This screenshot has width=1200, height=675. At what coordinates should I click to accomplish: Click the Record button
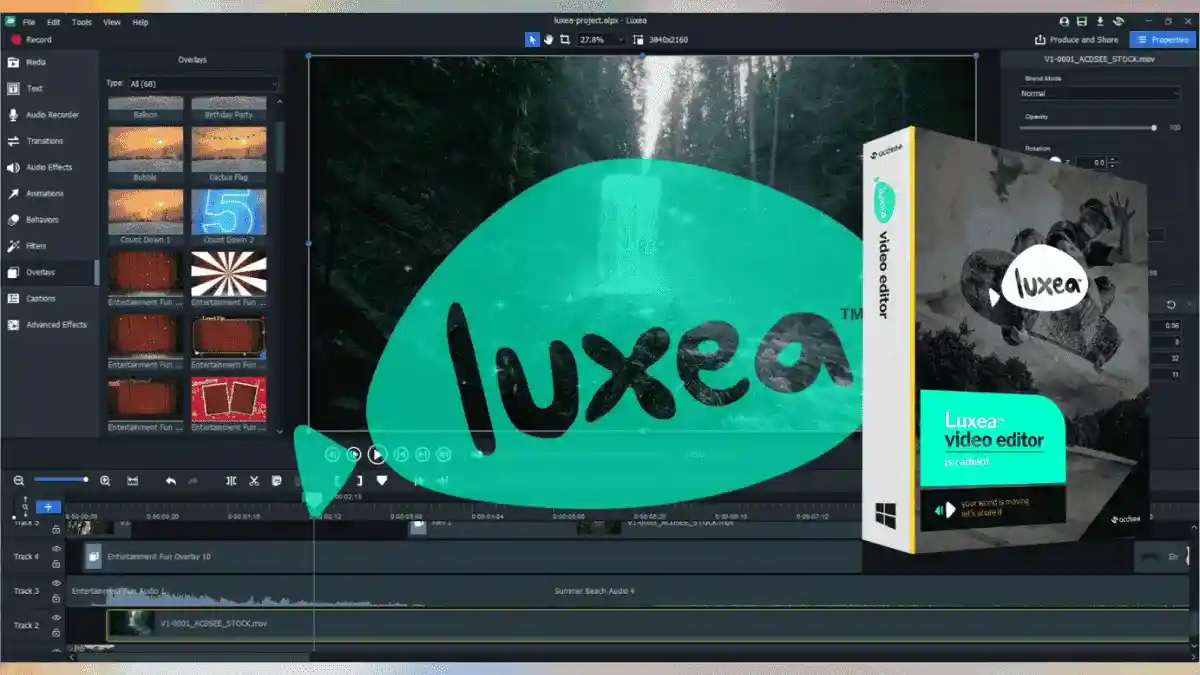[x=30, y=40]
